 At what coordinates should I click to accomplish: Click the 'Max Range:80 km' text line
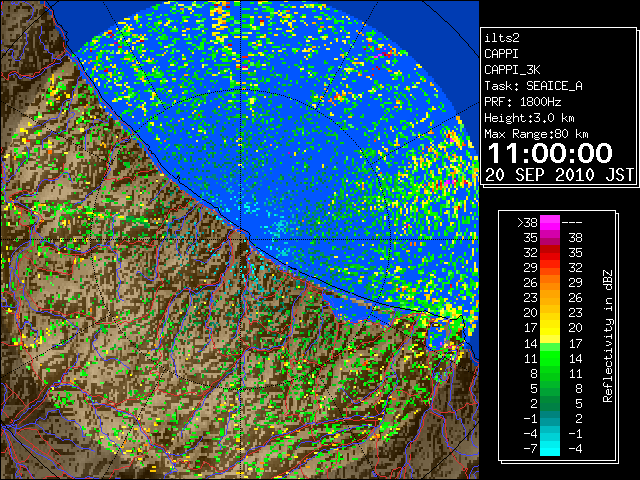536,134
